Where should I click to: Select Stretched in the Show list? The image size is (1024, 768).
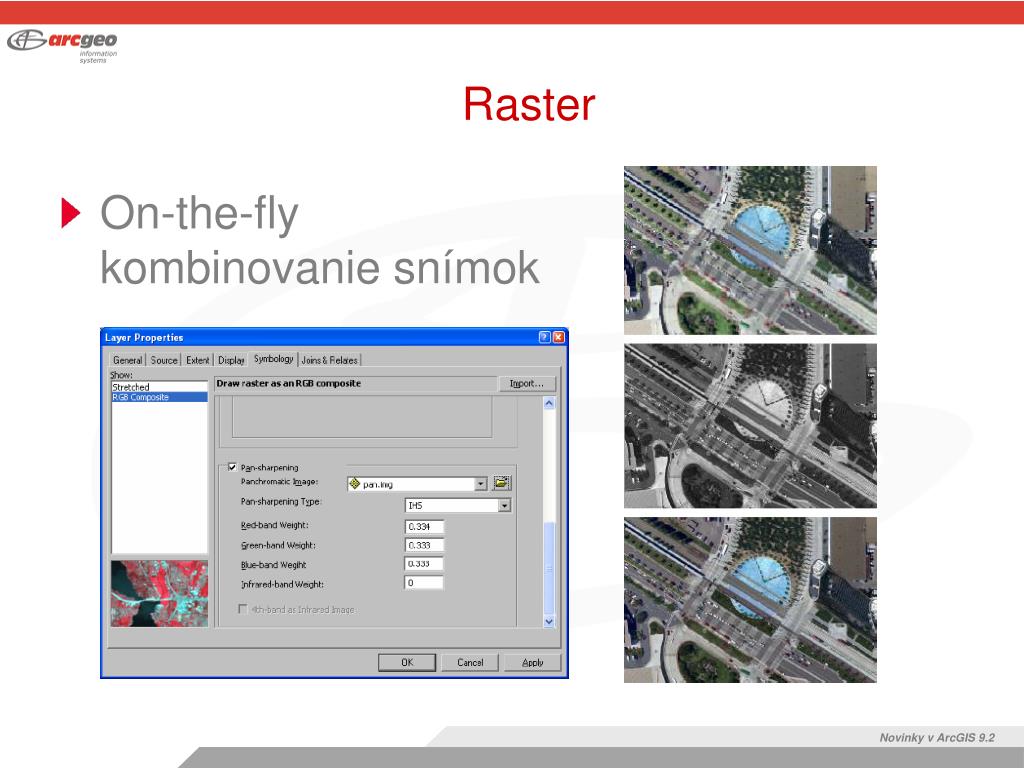point(131,387)
